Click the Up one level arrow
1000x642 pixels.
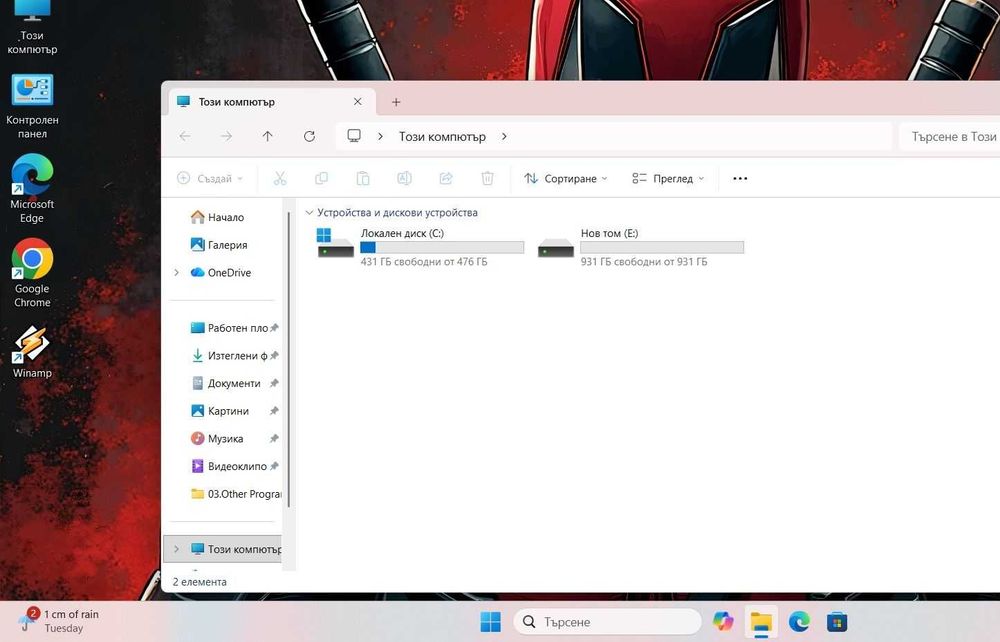tap(268, 136)
